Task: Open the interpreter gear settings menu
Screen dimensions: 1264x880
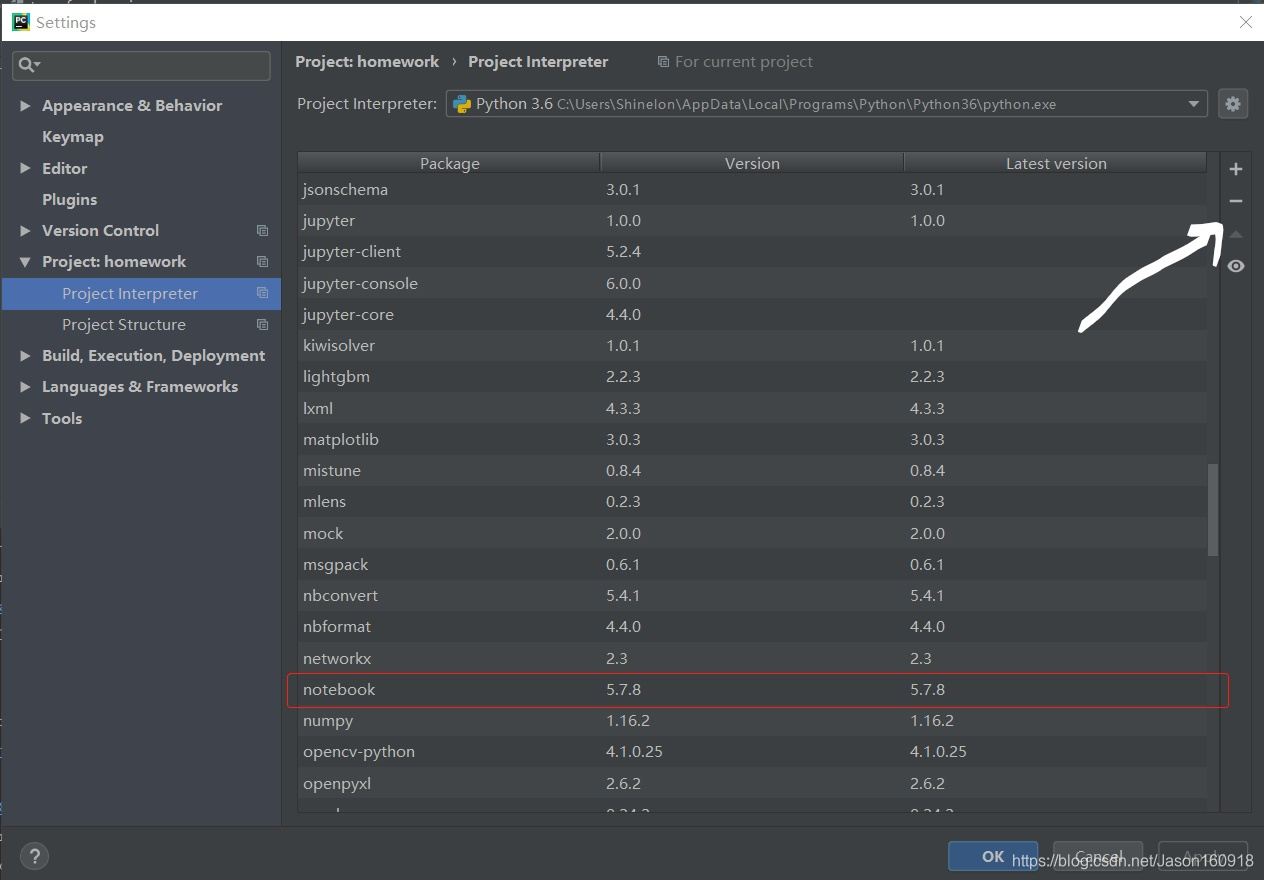Action: 1233,104
